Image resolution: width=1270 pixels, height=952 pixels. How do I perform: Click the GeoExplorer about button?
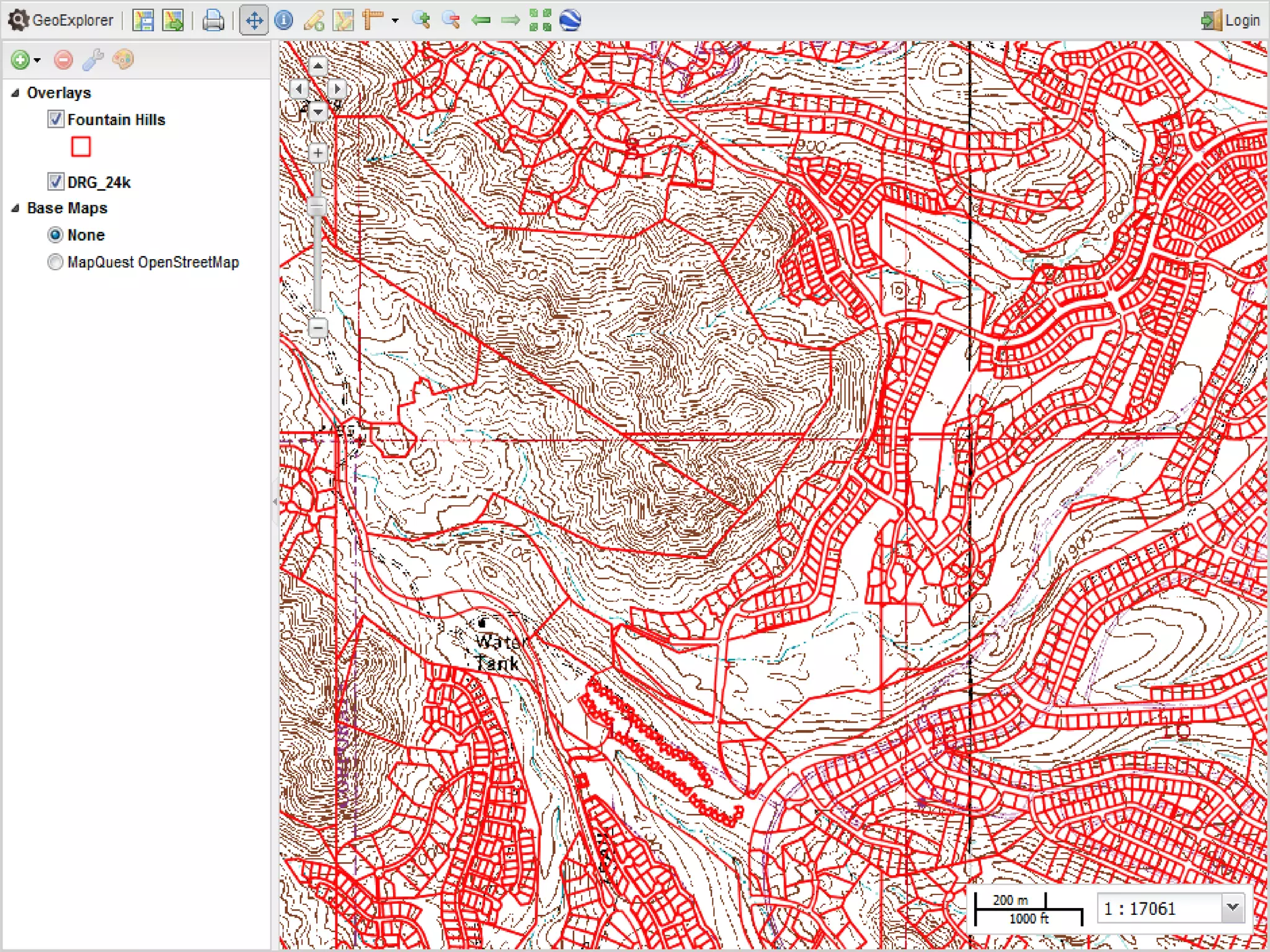pos(62,20)
